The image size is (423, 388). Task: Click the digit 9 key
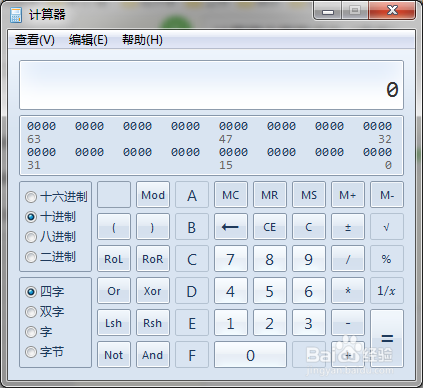click(309, 259)
